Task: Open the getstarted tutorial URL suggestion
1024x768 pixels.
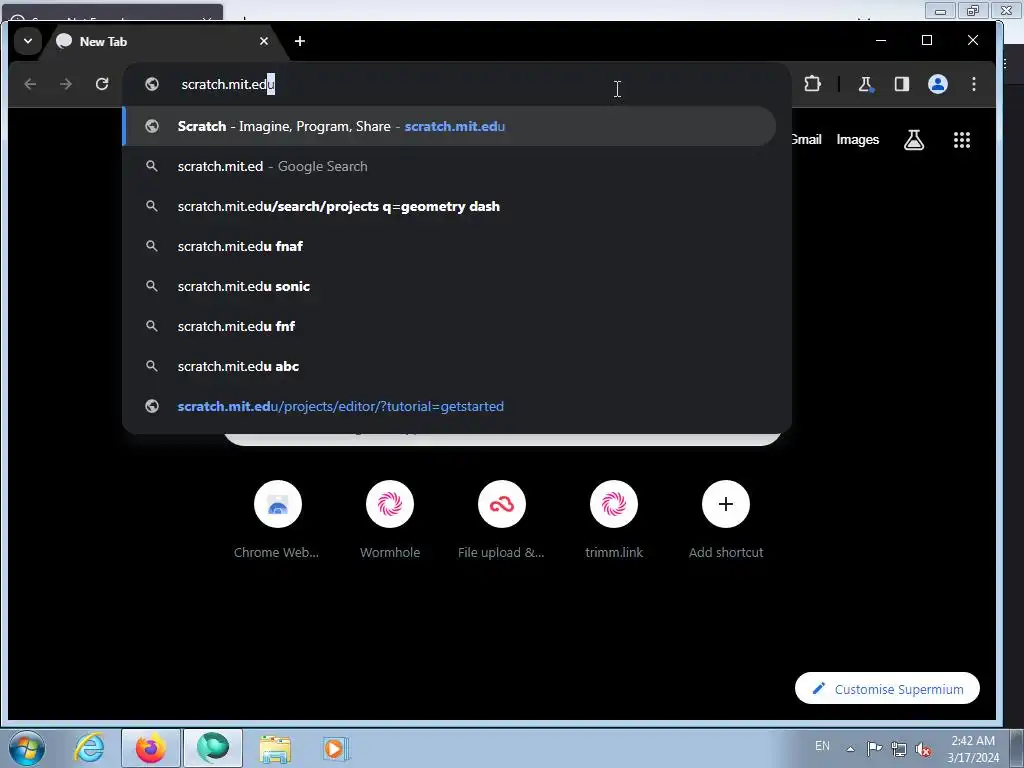Action: [449, 406]
